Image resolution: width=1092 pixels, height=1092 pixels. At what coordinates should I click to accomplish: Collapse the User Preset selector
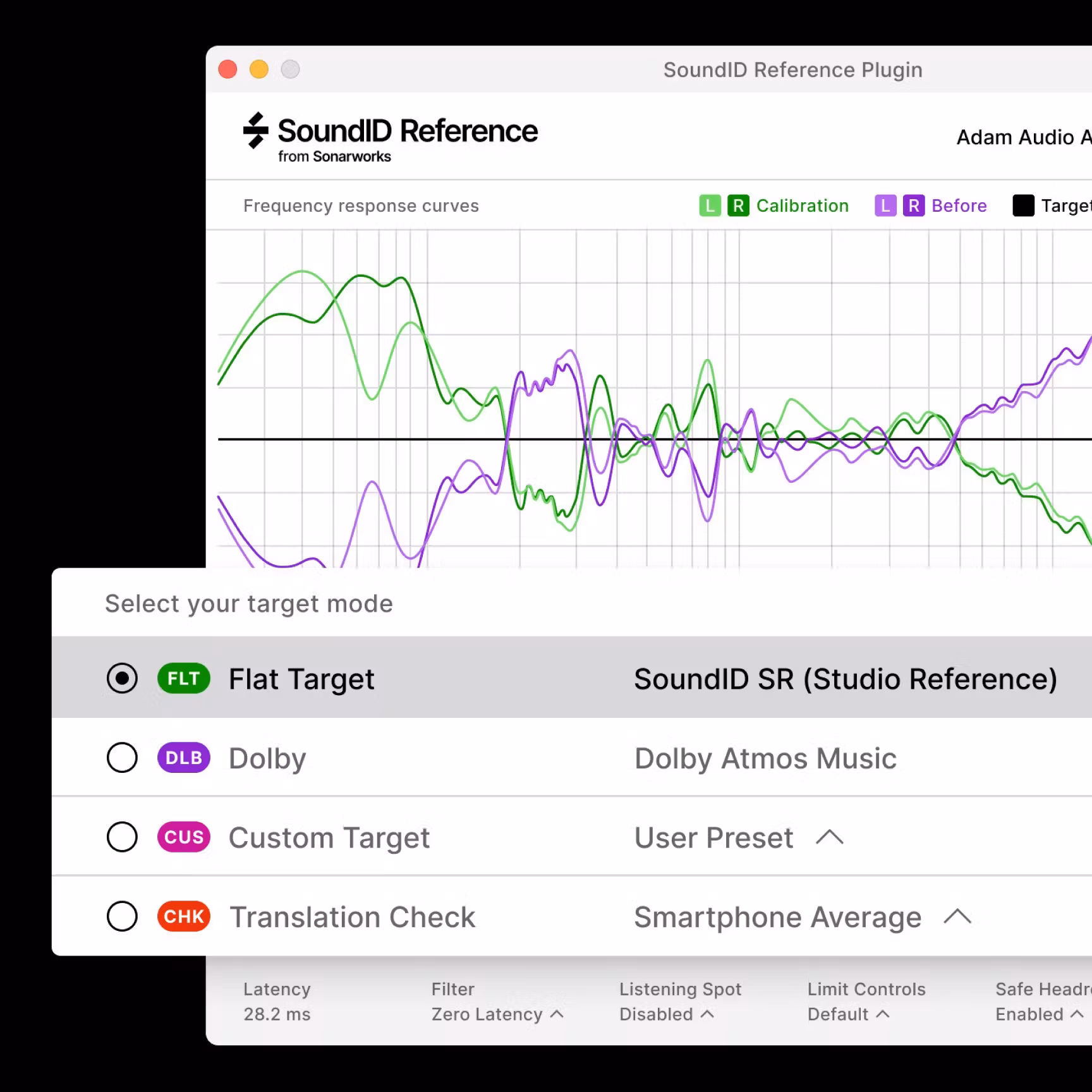coord(828,837)
